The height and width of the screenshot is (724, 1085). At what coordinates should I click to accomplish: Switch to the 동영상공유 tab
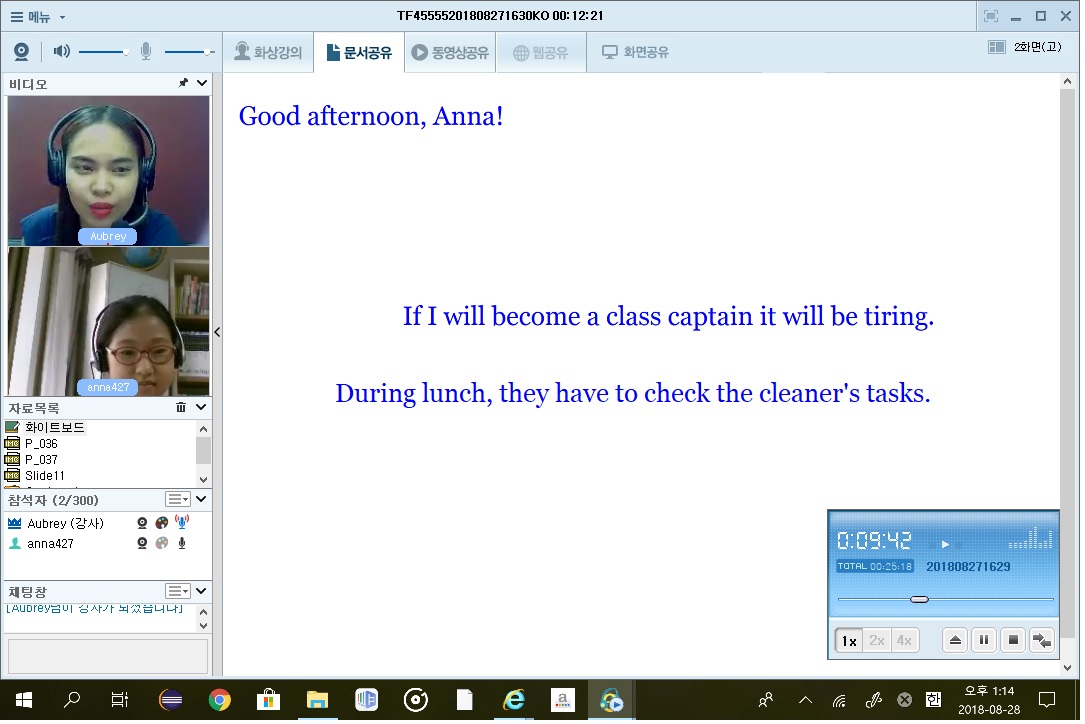coord(450,52)
